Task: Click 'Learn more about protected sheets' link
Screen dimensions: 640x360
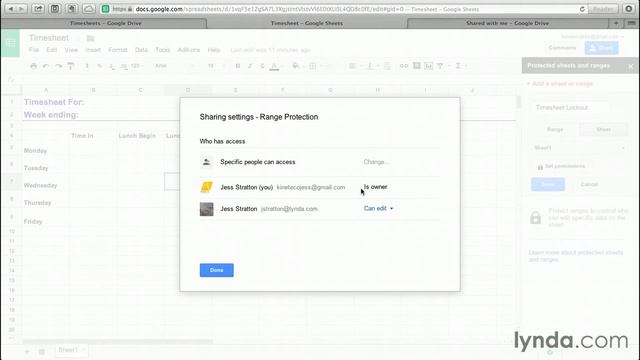Action: 576,256
